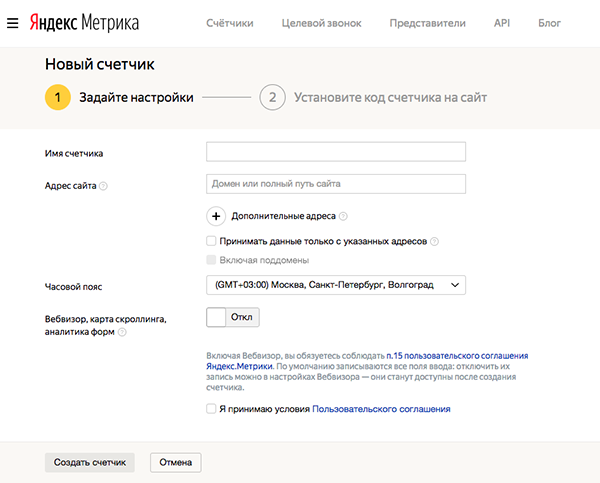Toggle the Вебвизор switch labeled Откл
The width and height of the screenshot is (600, 483).
[x=232, y=317]
